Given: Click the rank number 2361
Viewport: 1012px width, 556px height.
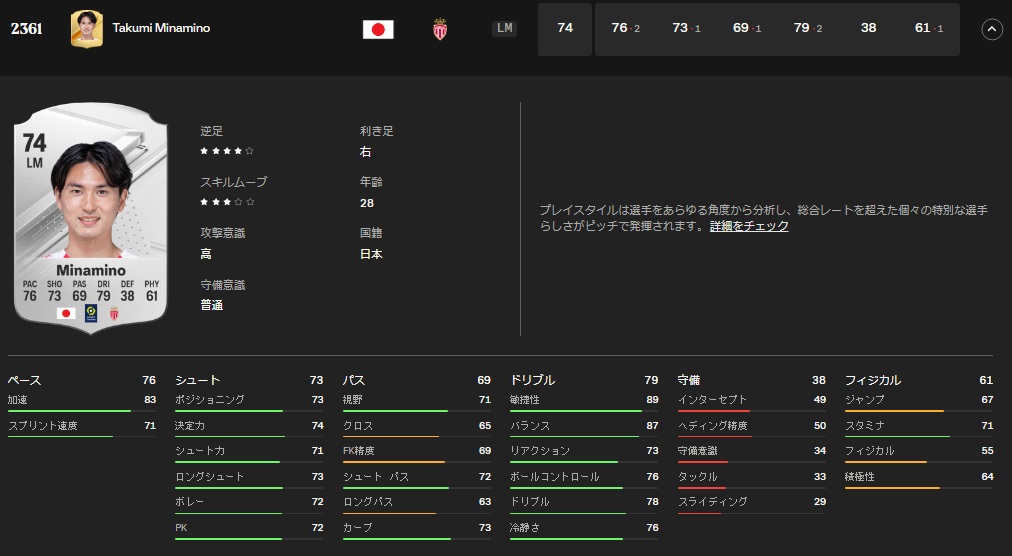Looking at the screenshot, I should (27, 29).
